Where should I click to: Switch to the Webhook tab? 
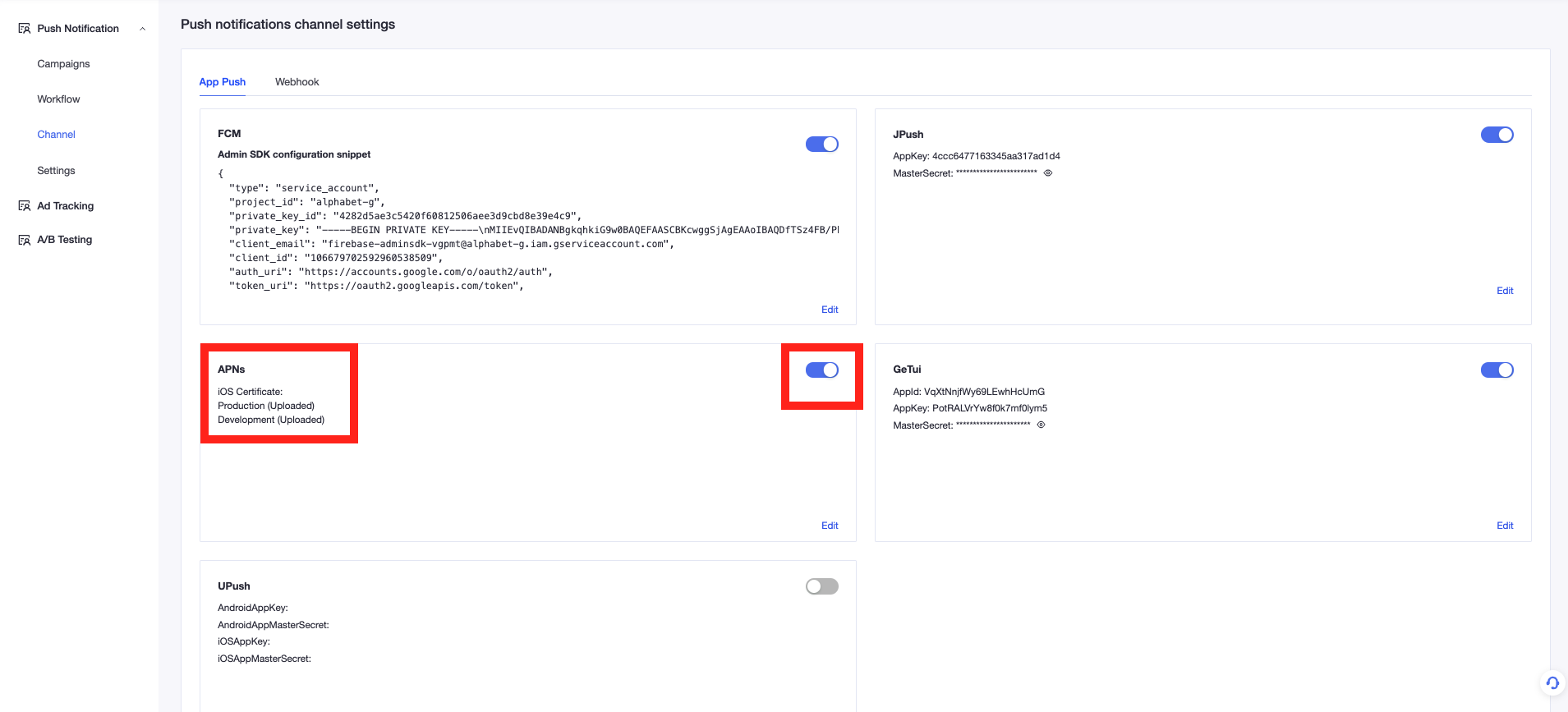[297, 82]
